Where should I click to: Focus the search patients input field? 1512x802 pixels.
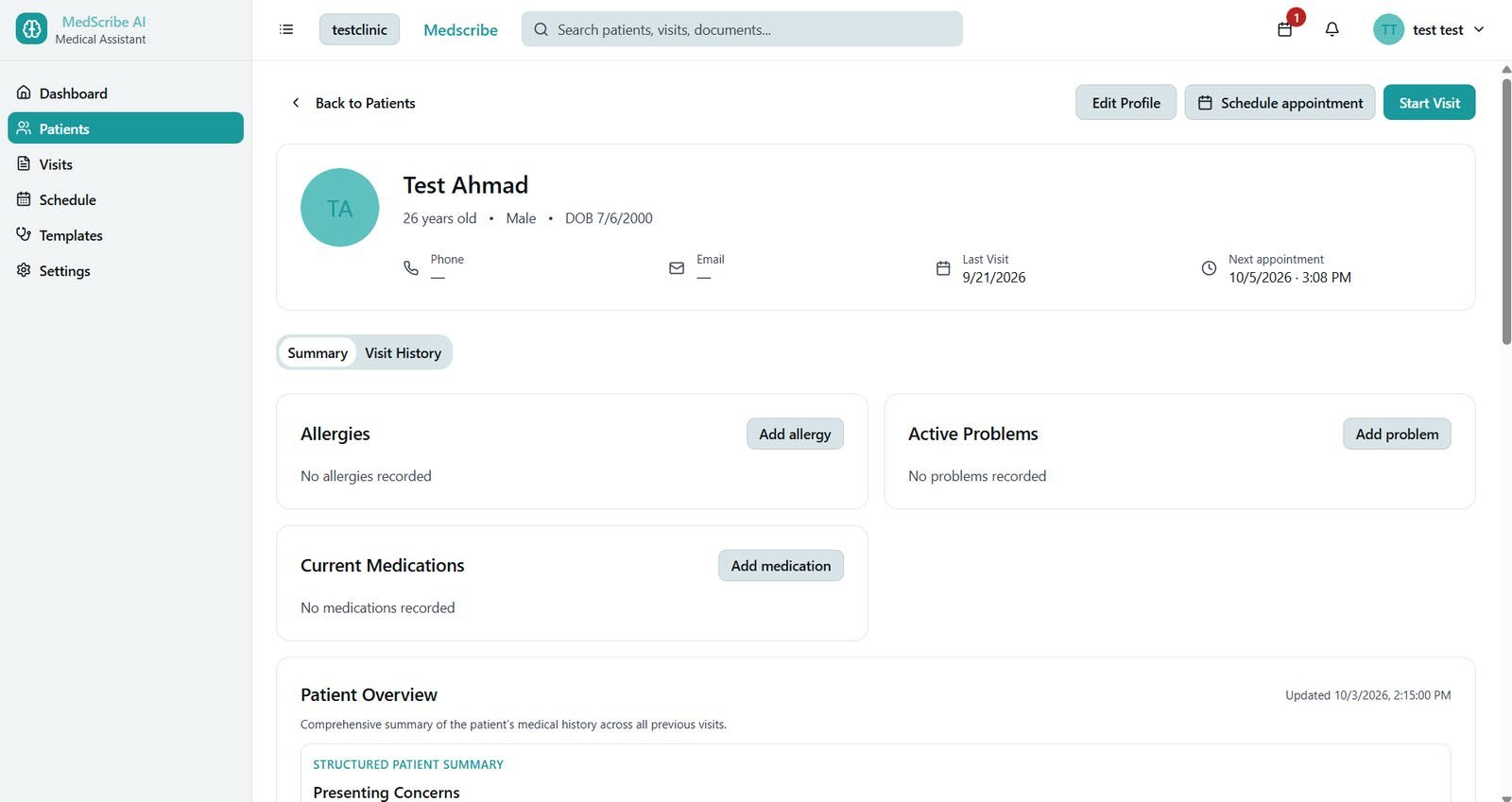(742, 29)
